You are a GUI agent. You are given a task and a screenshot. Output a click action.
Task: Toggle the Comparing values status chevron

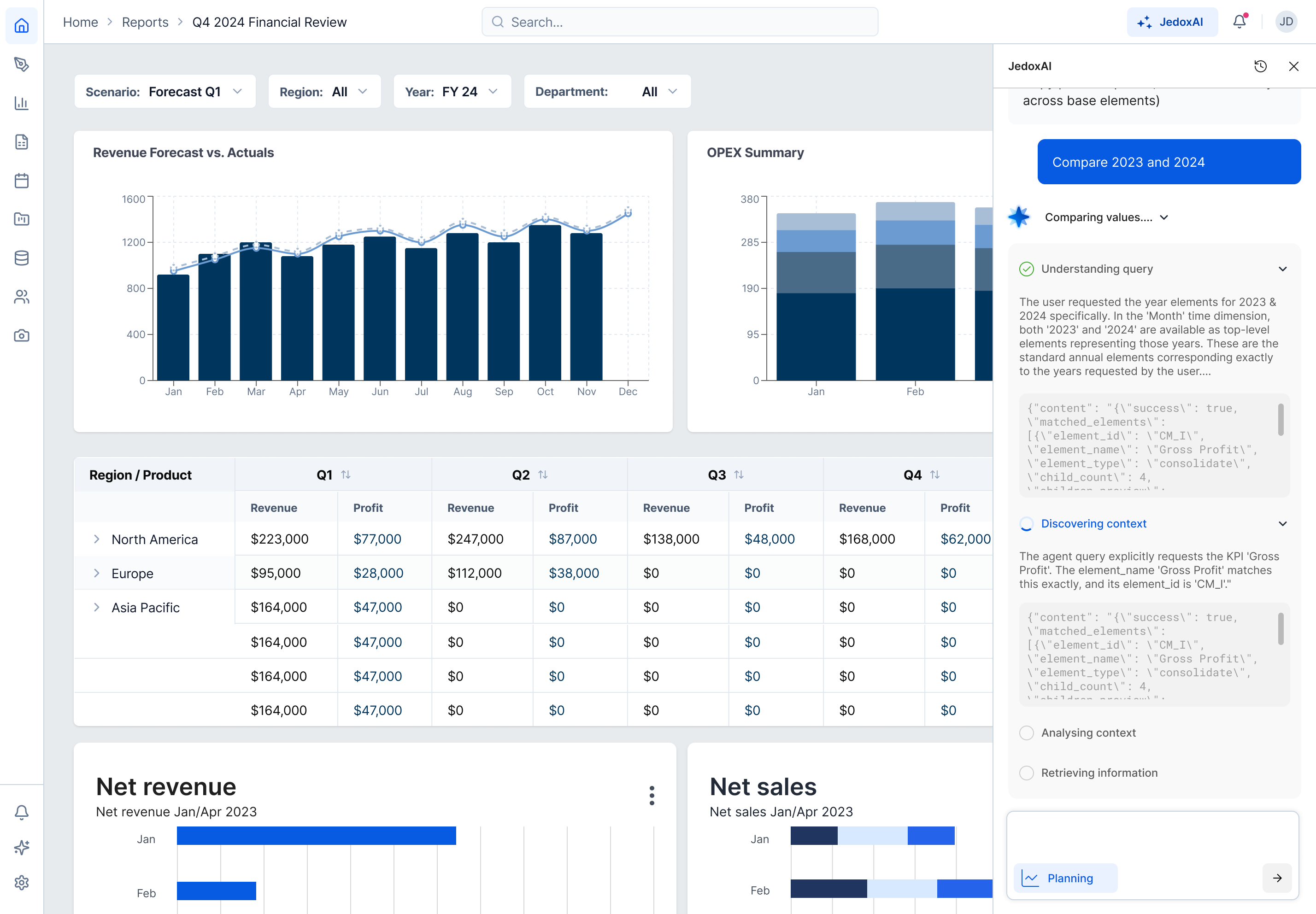(x=1164, y=217)
